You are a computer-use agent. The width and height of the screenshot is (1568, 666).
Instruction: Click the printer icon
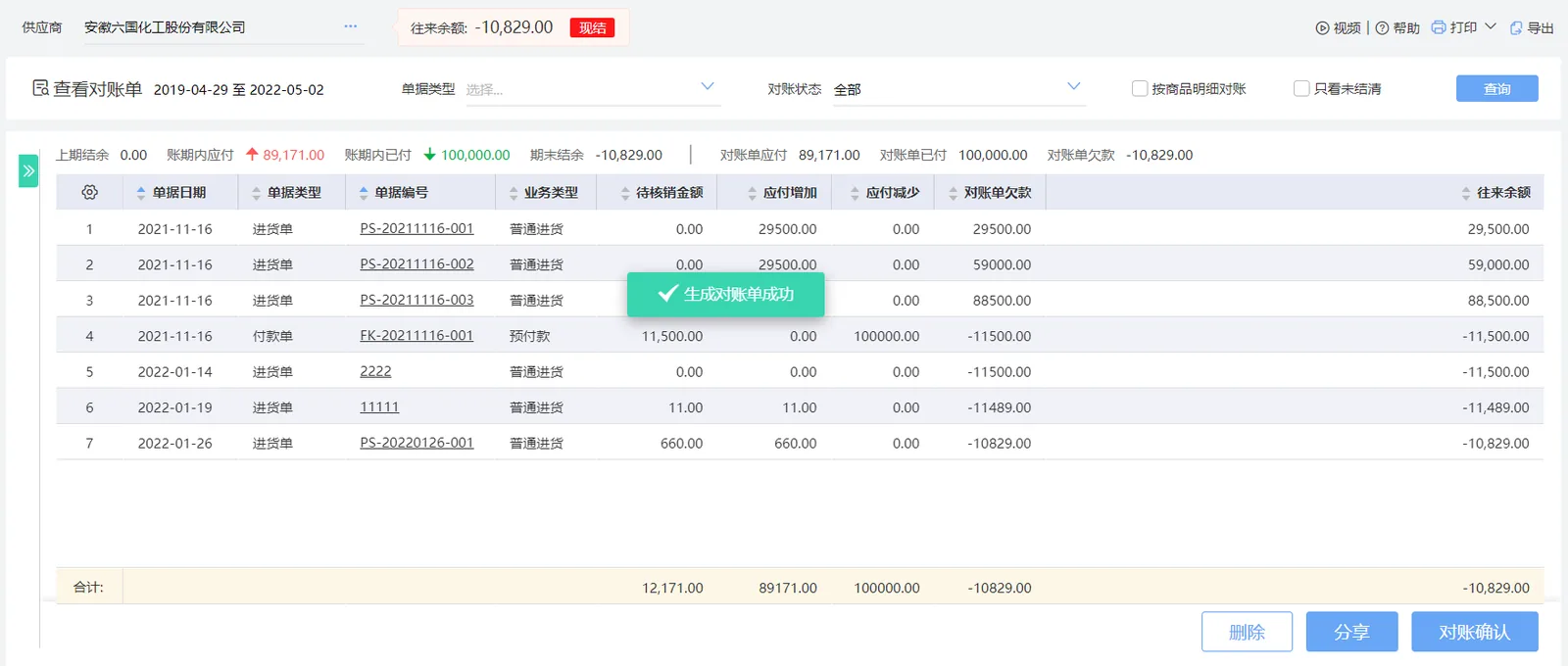pos(1438,27)
